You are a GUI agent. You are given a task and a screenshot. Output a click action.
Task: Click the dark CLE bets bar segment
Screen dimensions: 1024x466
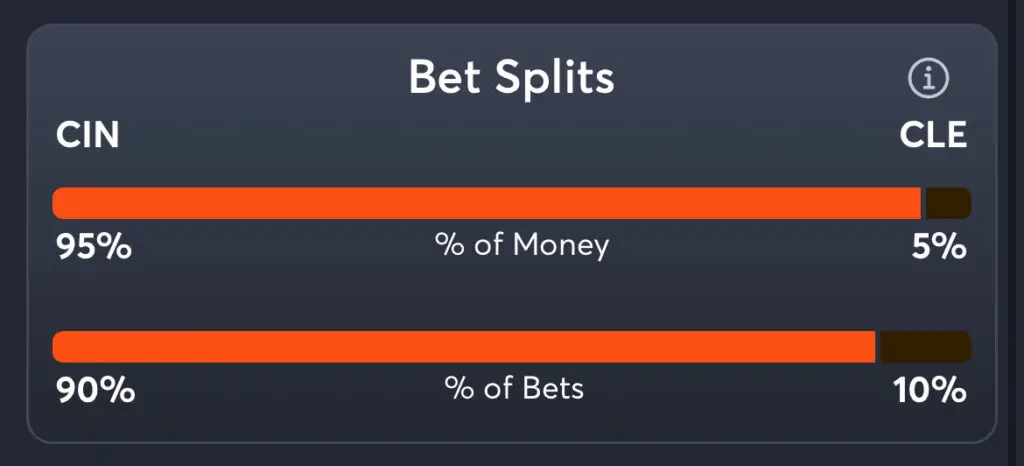click(926, 347)
